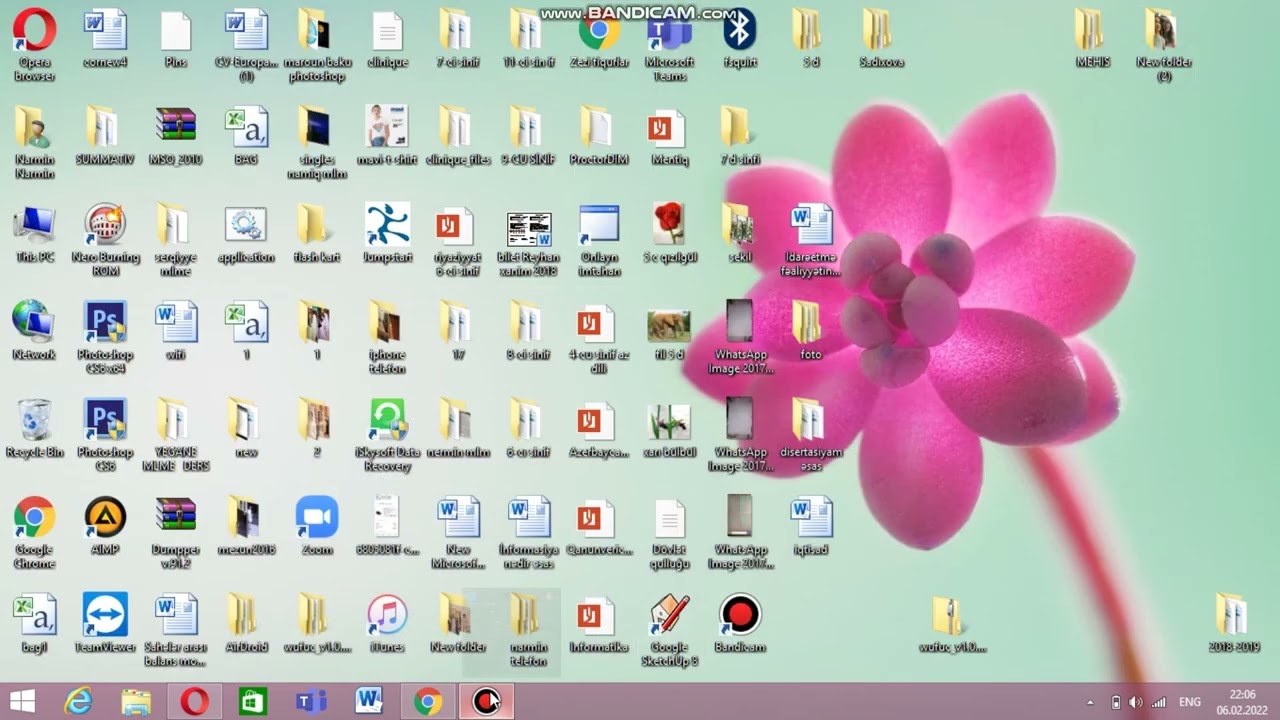
Task: Click the iTunes desktop shortcut
Action: pyautogui.click(x=387, y=623)
